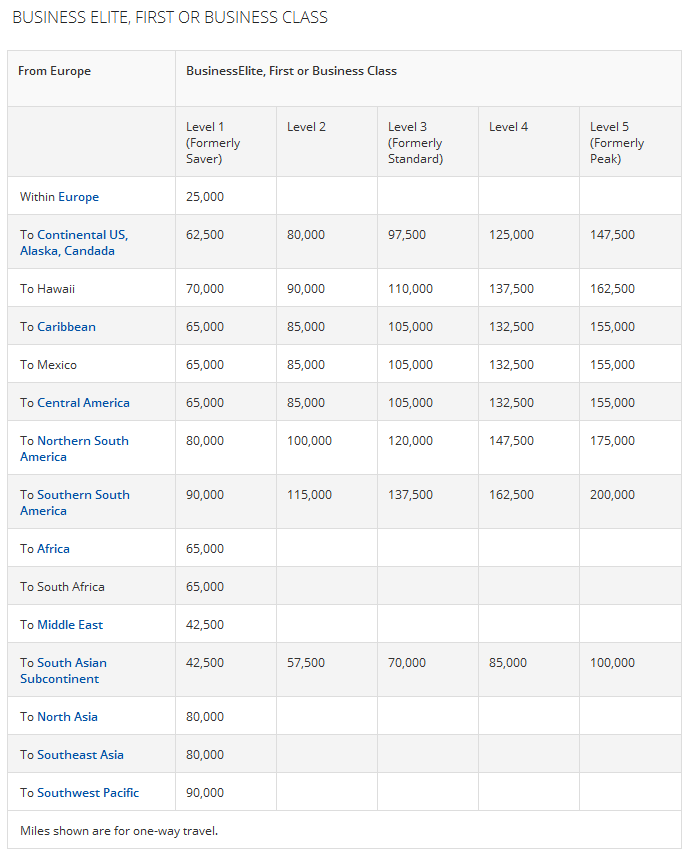
Task: Click the Africa link
Action: [x=53, y=549]
